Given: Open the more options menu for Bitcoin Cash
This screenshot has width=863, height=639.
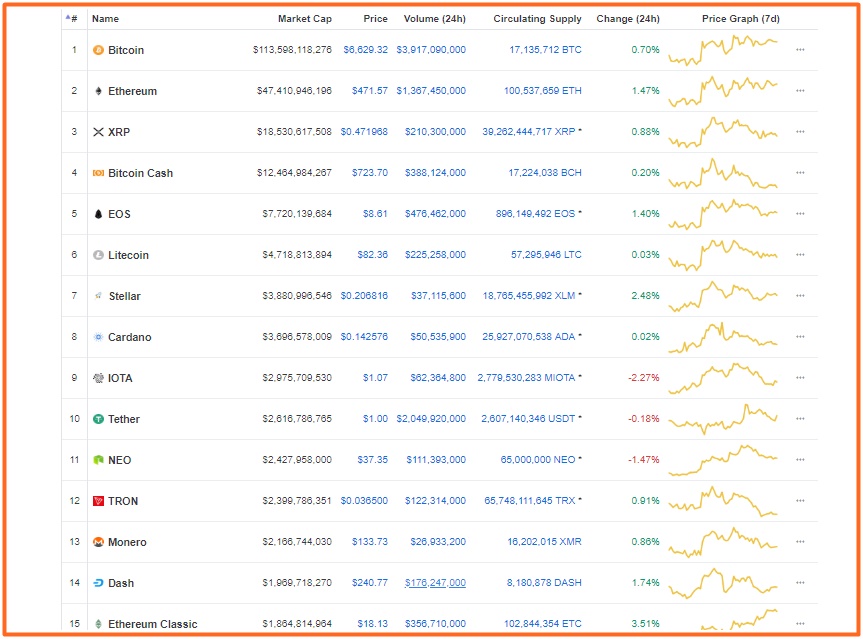Looking at the screenshot, I should click(800, 172).
